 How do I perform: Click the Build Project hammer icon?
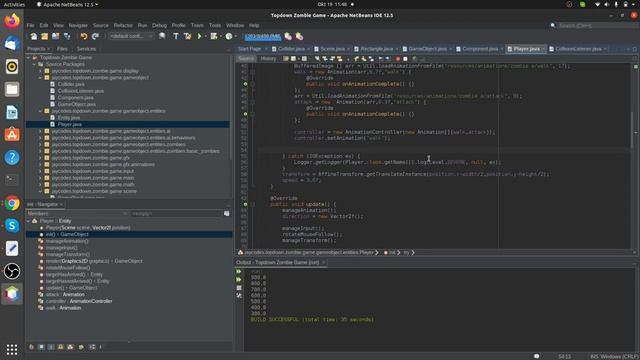(176, 36)
